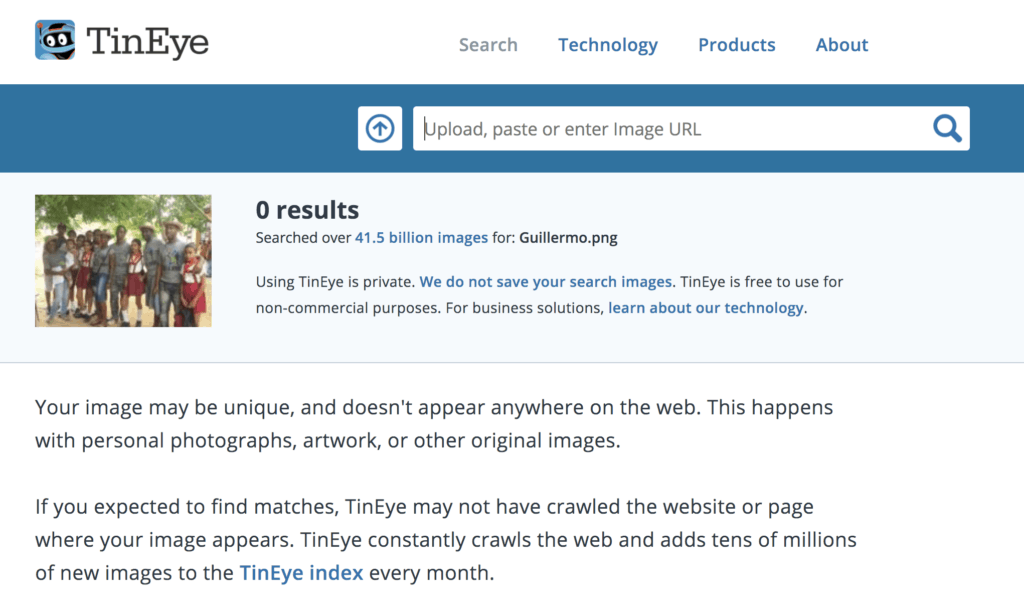Click the TinEye wordmark text
Screen dimensions: 1024x611
pos(147,42)
